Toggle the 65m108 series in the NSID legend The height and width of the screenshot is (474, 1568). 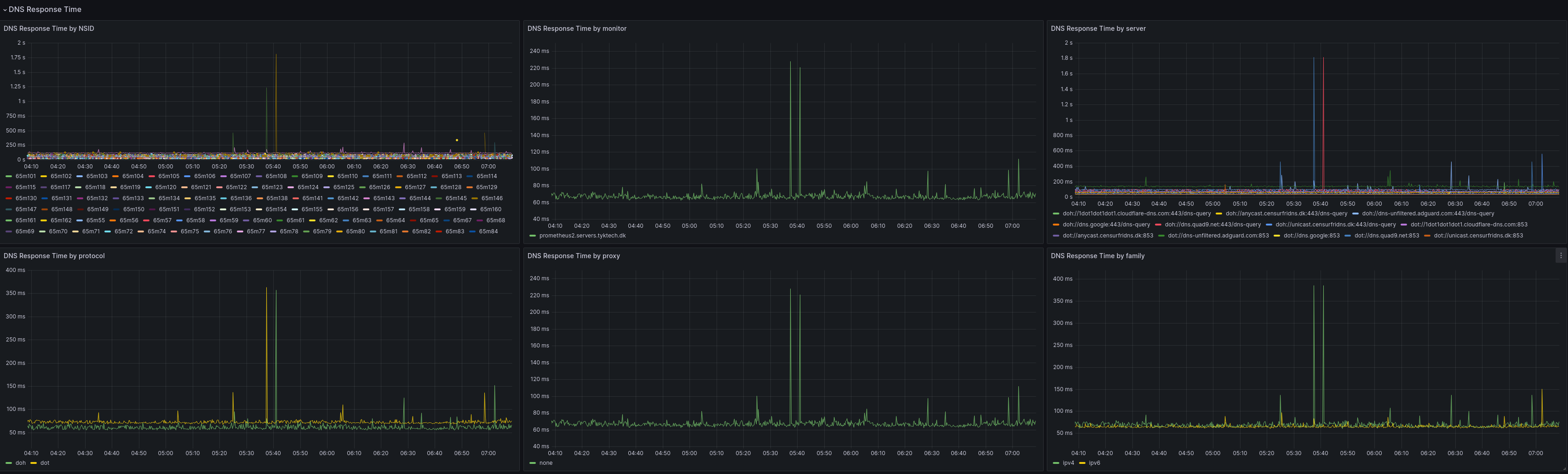click(x=276, y=177)
